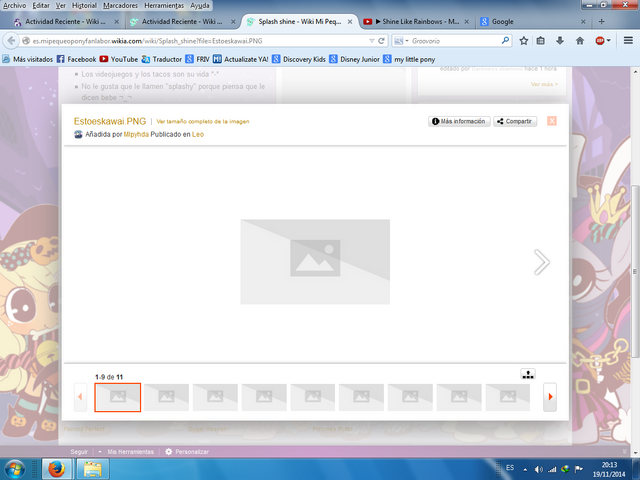Image resolution: width=640 pixels, height=480 pixels.
Task: Close the Splash shine tab
Action: 350,22
